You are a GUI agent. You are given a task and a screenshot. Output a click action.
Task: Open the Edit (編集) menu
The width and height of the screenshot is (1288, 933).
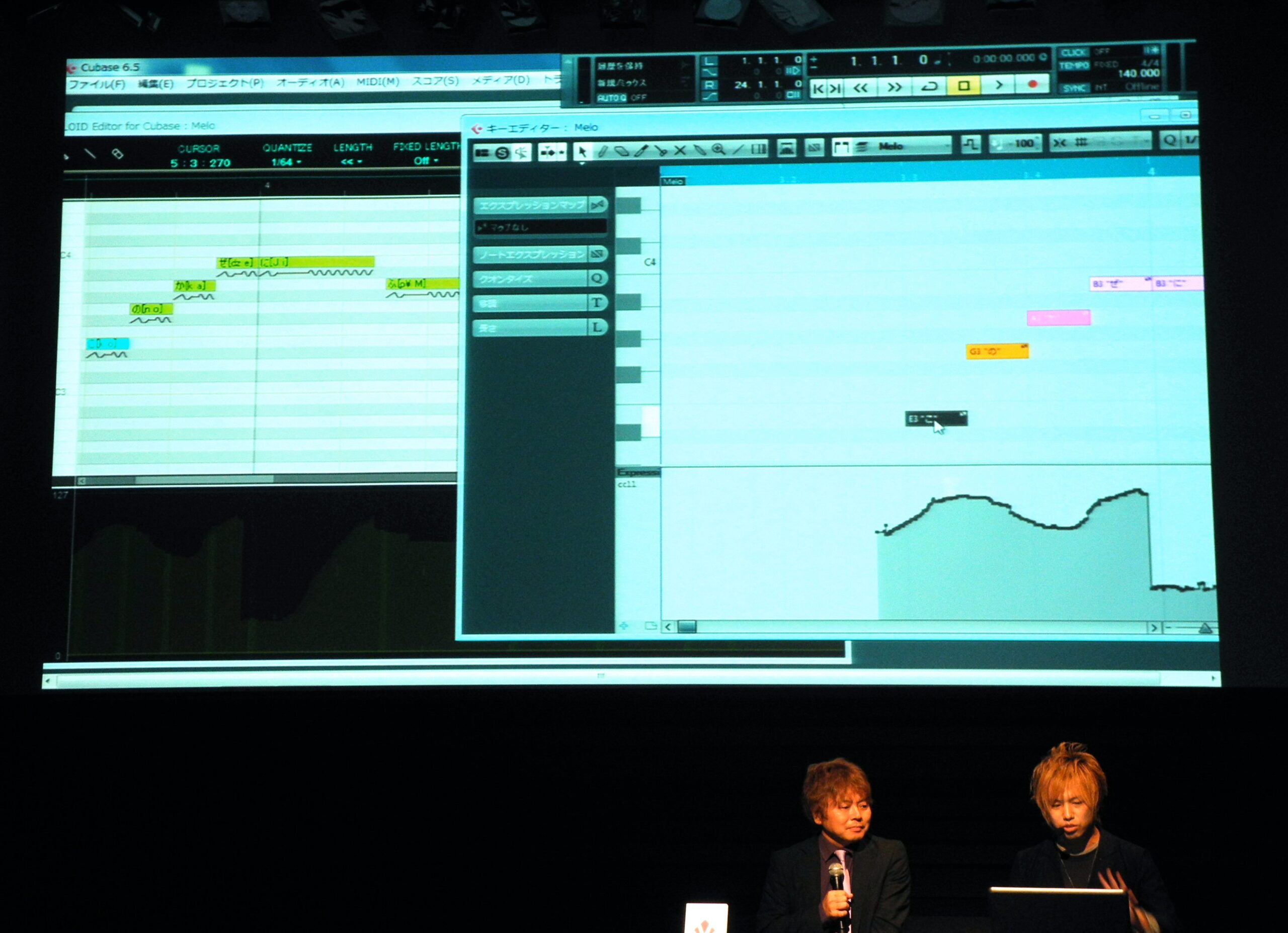[155, 84]
